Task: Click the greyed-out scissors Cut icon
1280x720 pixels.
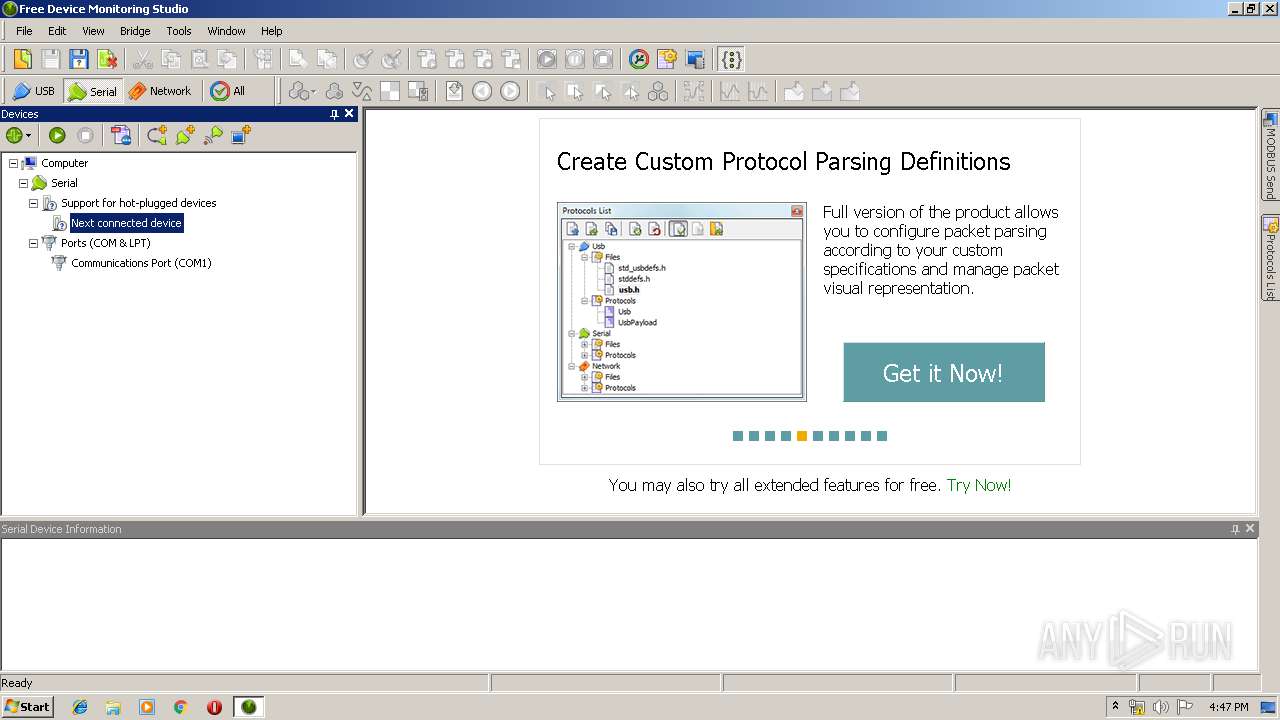Action: pyautogui.click(x=143, y=59)
